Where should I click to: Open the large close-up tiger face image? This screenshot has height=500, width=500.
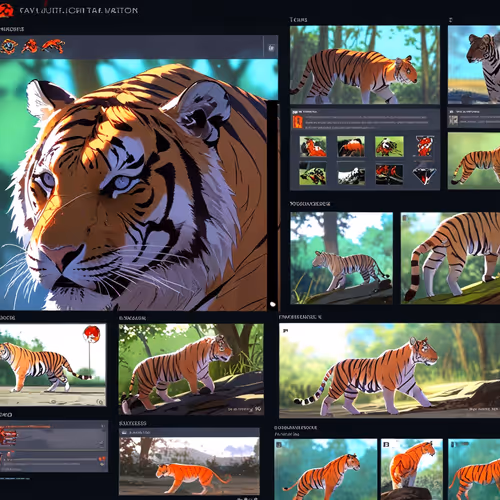[133, 185]
